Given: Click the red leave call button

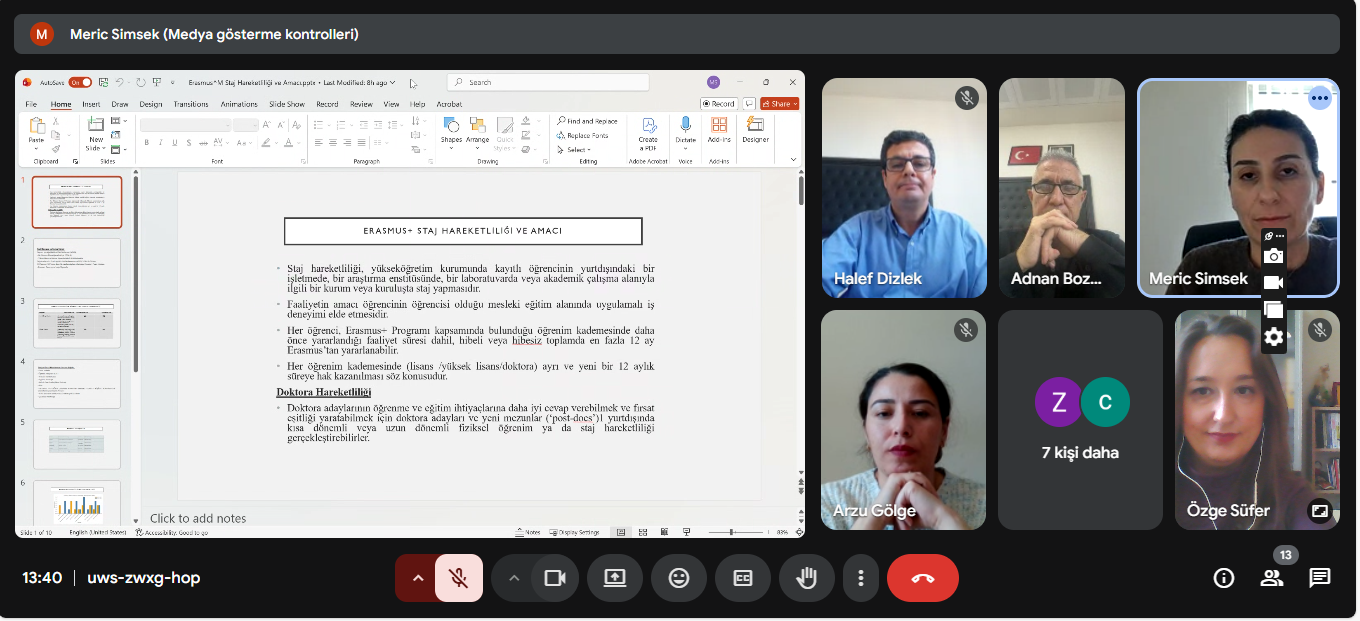Looking at the screenshot, I should coord(922,578).
